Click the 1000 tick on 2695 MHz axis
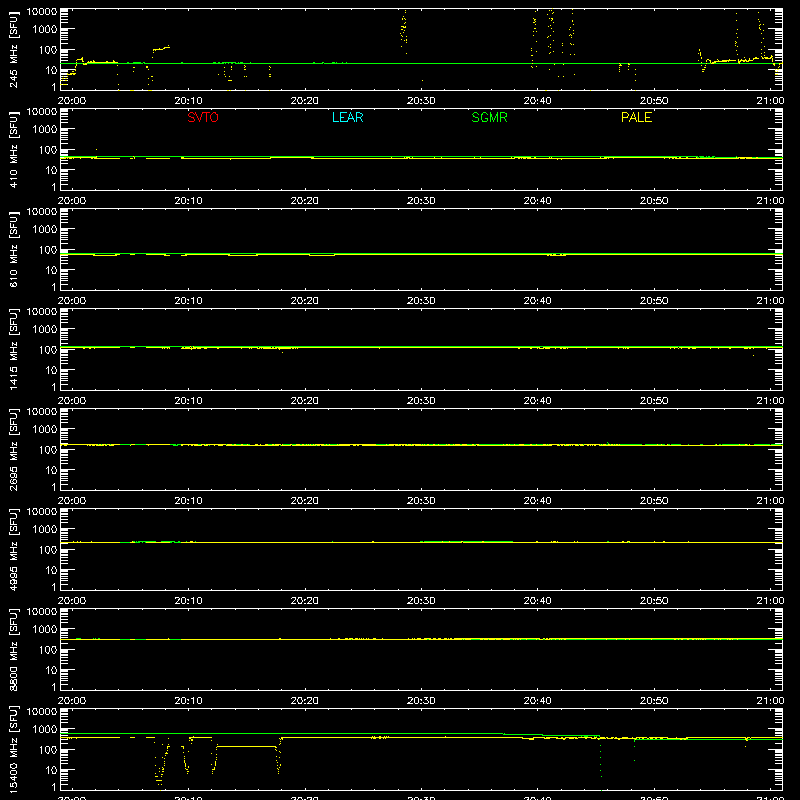This screenshot has width=800, height=800. pyautogui.click(x=46, y=430)
